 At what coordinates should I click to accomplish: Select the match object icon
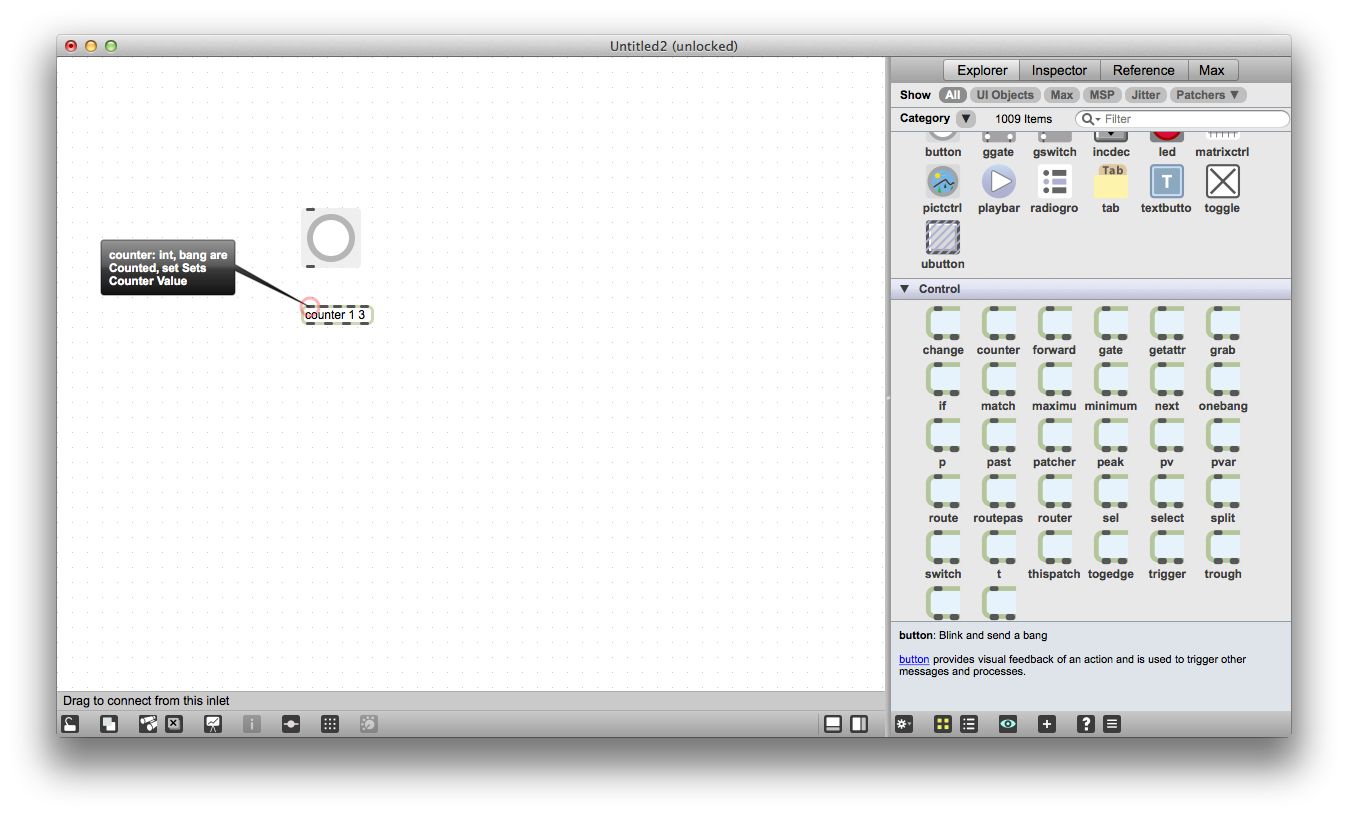(x=998, y=380)
